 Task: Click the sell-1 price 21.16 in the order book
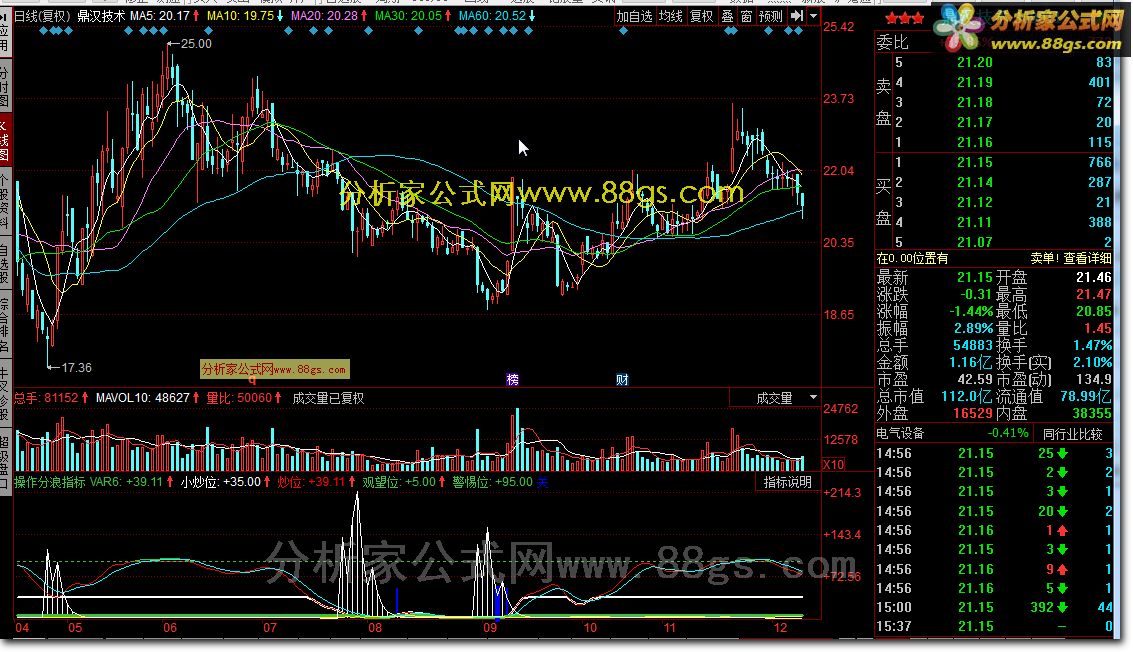pyautogui.click(x=975, y=142)
